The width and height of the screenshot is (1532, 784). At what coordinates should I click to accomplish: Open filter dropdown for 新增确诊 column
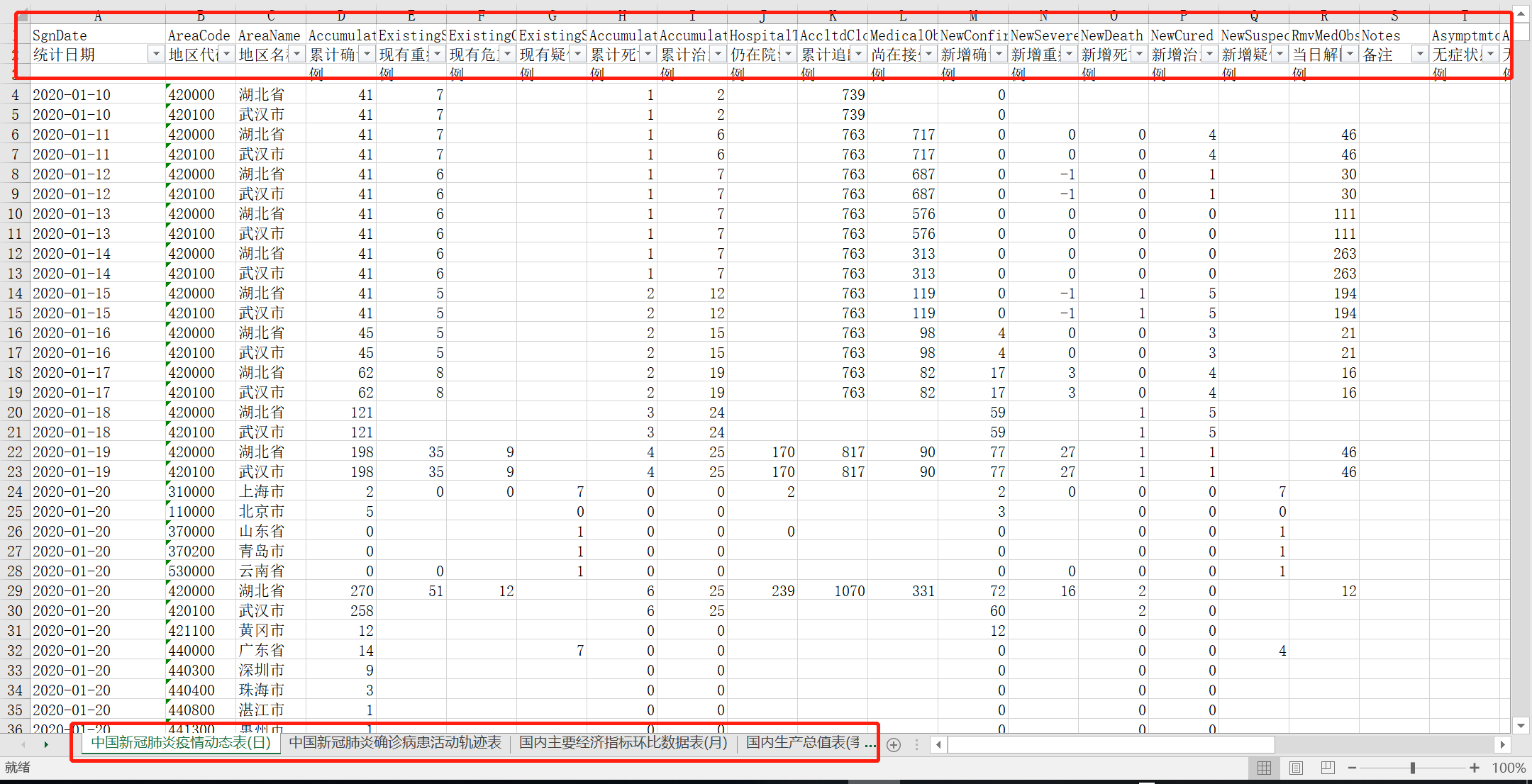(x=998, y=55)
